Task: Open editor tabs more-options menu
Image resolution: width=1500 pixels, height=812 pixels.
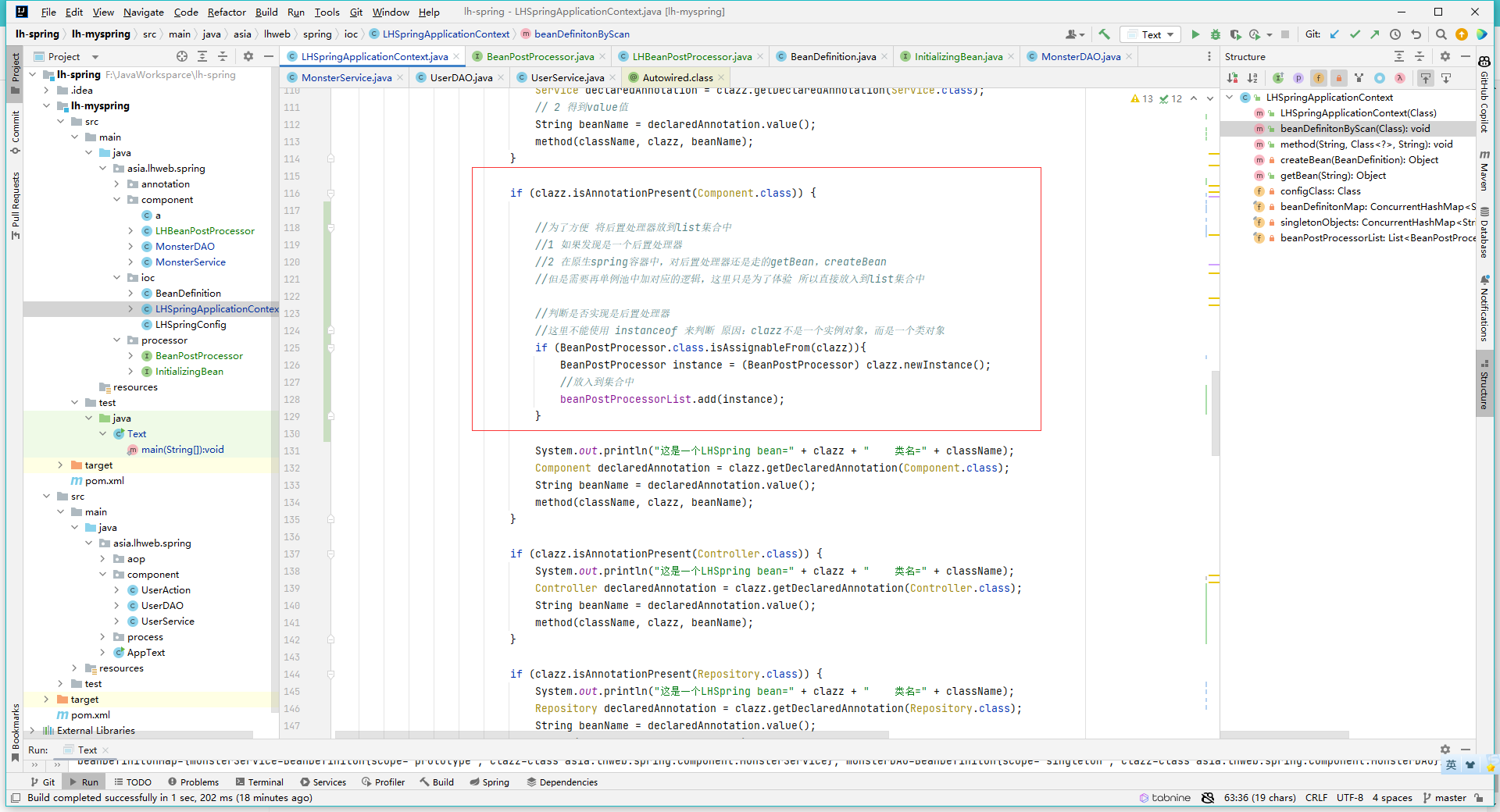Action: point(1209,56)
